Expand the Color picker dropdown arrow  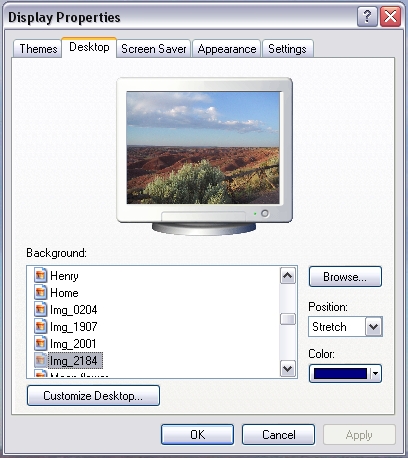point(375,373)
